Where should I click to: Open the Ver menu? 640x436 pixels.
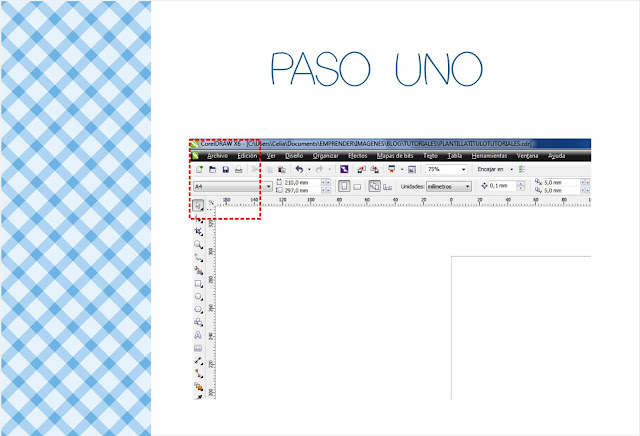pos(271,156)
